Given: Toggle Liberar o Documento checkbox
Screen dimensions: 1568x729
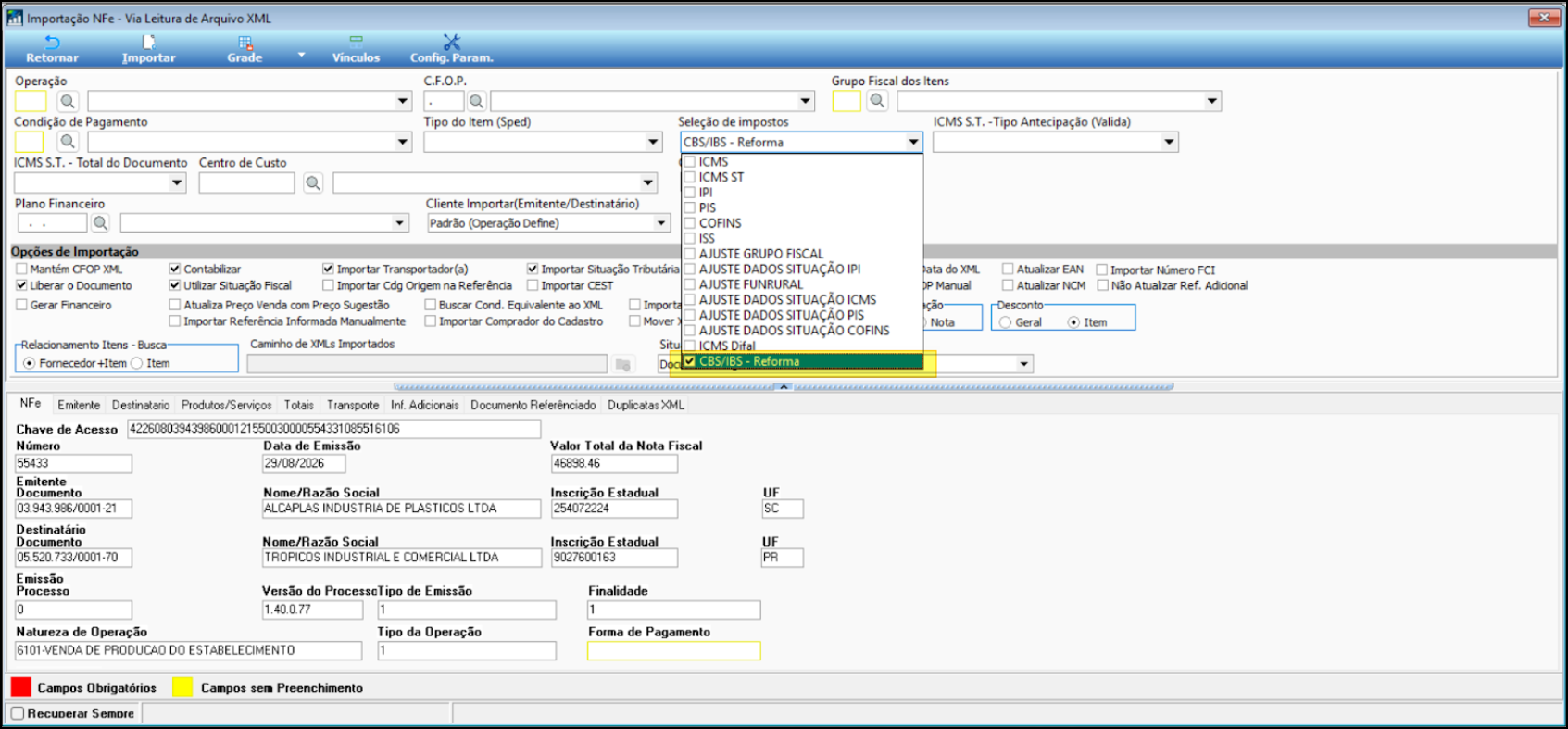Looking at the screenshot, I should point(21,285).
